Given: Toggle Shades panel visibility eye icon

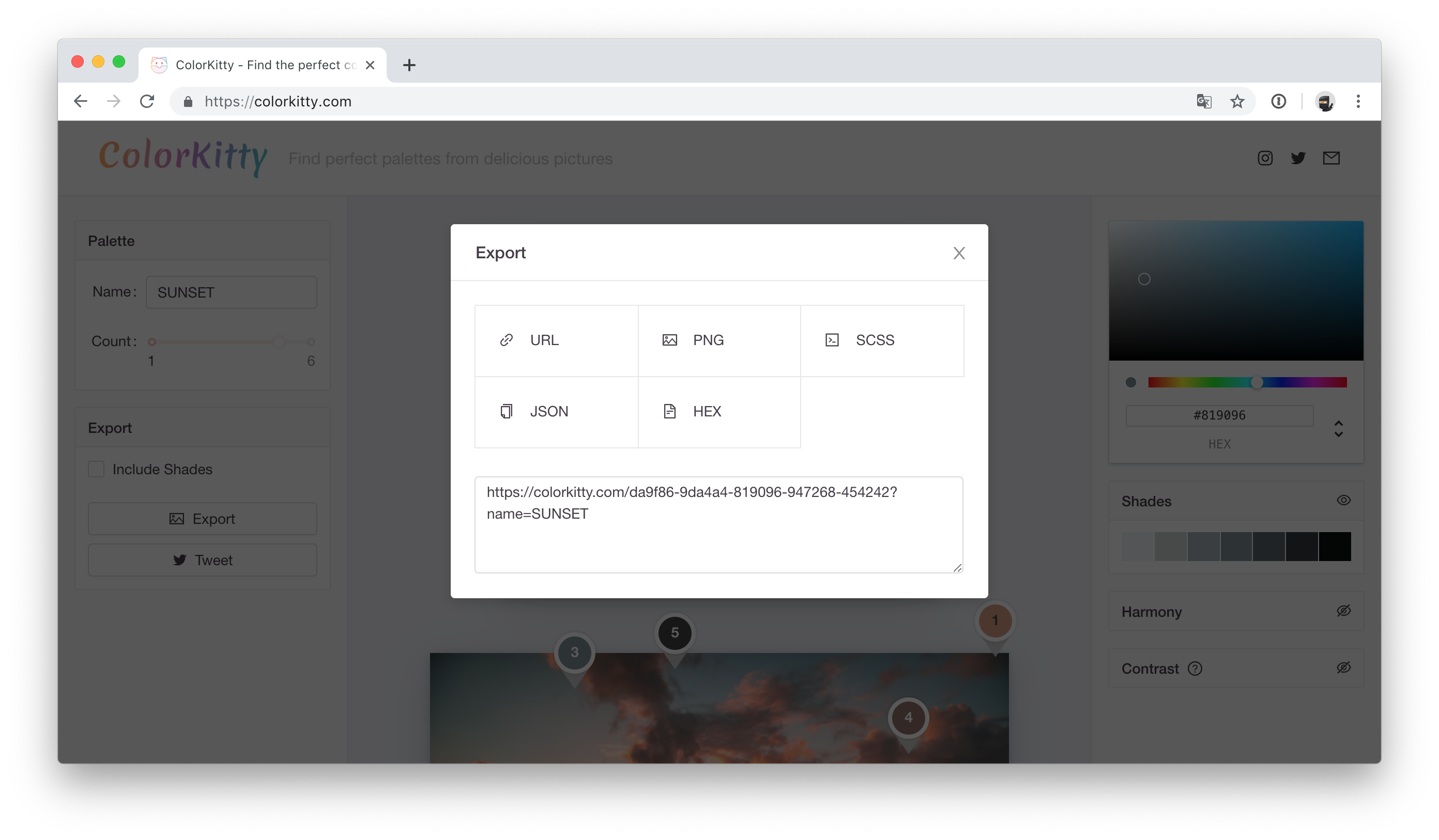Looking at the screenshot, I should click(1343, 501).
